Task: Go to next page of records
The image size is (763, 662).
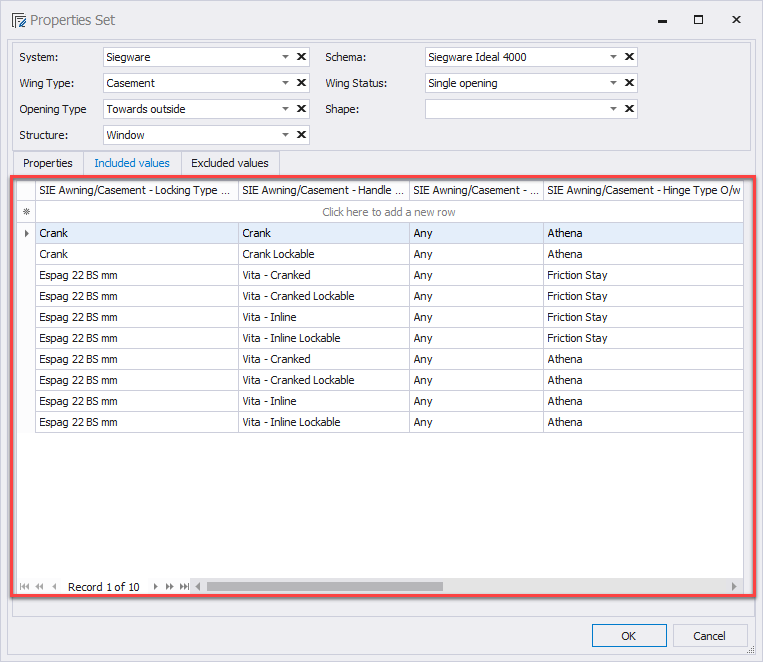Action: (x=170, y=587)
